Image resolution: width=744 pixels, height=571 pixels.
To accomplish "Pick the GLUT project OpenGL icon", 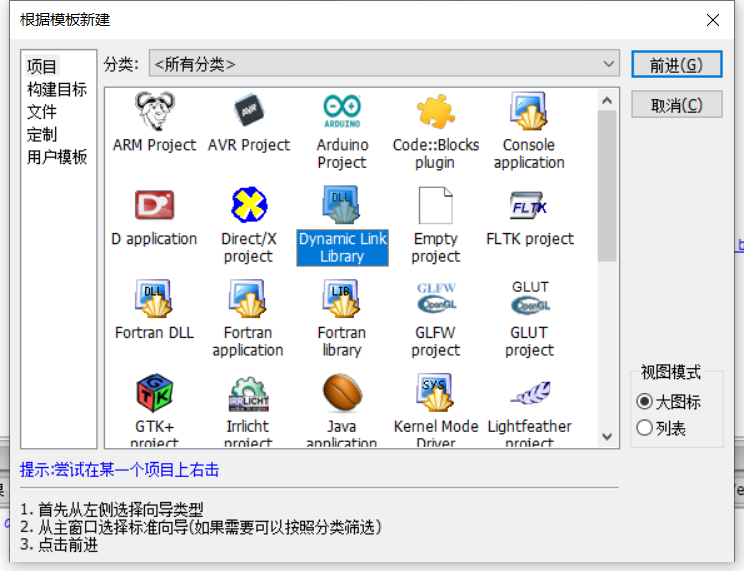I will (530, 298).
